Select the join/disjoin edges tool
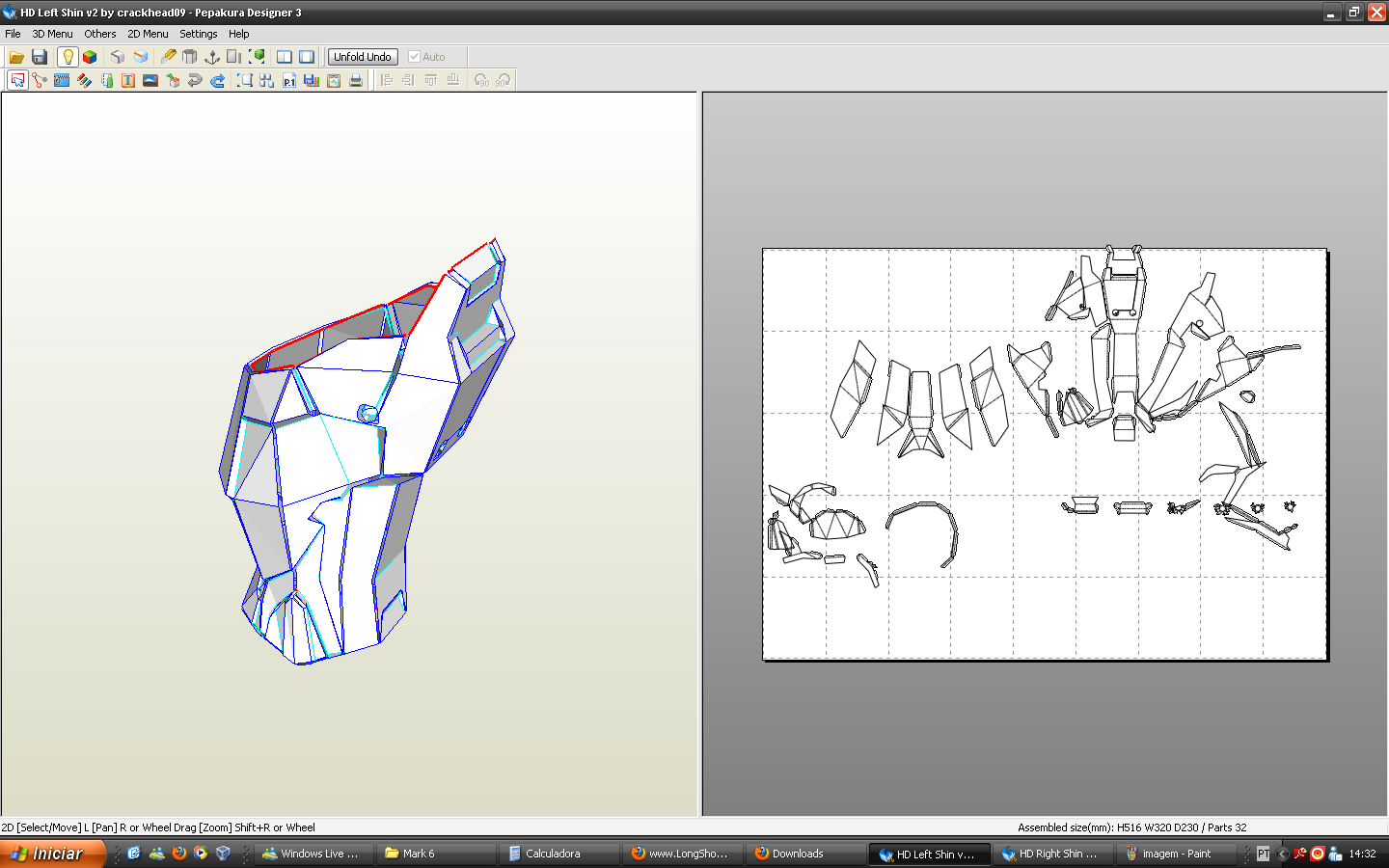This screenshot has width=1389, height=868. pos(40,80)
